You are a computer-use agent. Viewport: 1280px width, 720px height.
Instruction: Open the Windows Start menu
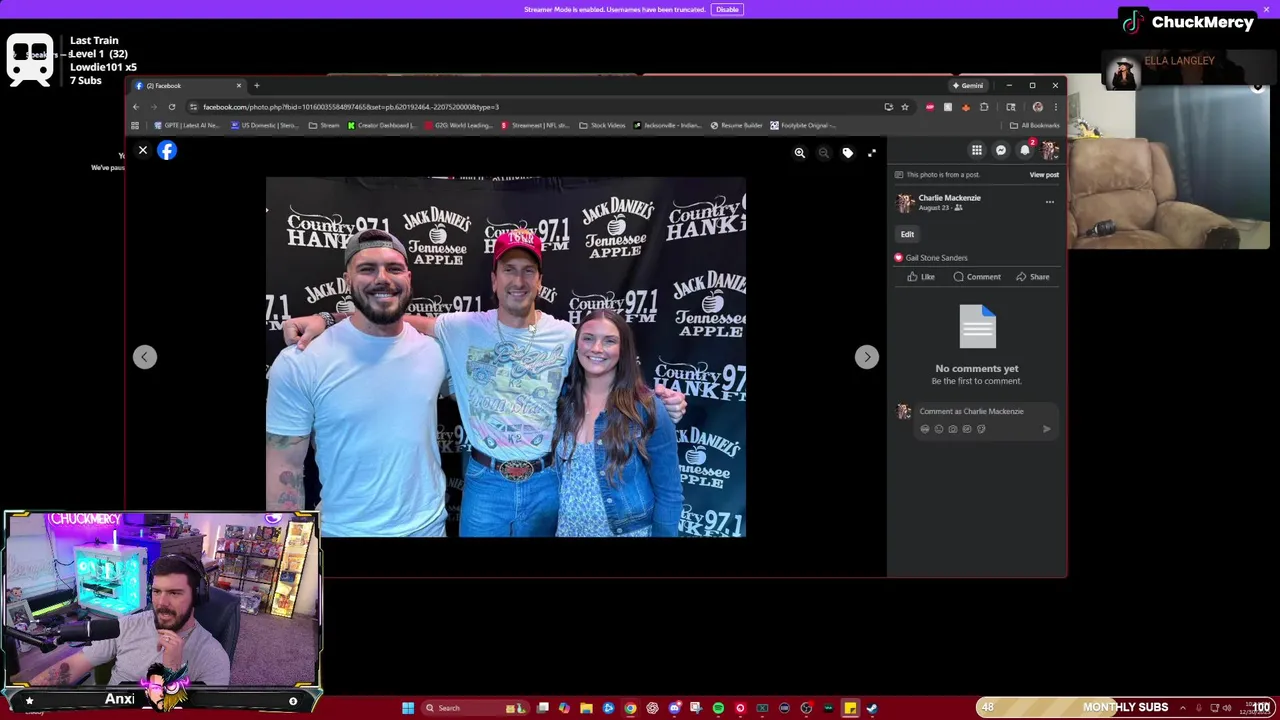(408, 708)
